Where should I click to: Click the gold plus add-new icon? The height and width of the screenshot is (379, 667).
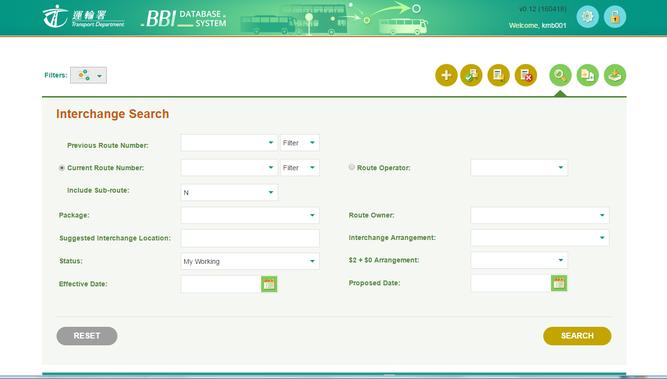446,75
